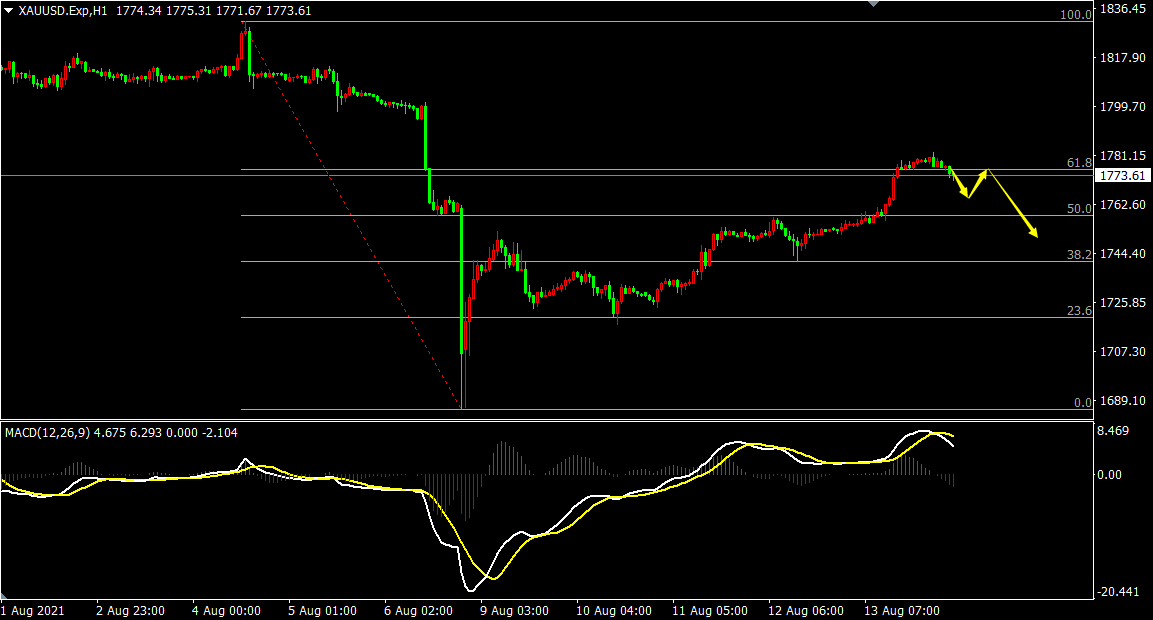Click the short yellow upward arrow tip
The width and height of the screenshot is (1153, 620).
click(x=985, y=172)
